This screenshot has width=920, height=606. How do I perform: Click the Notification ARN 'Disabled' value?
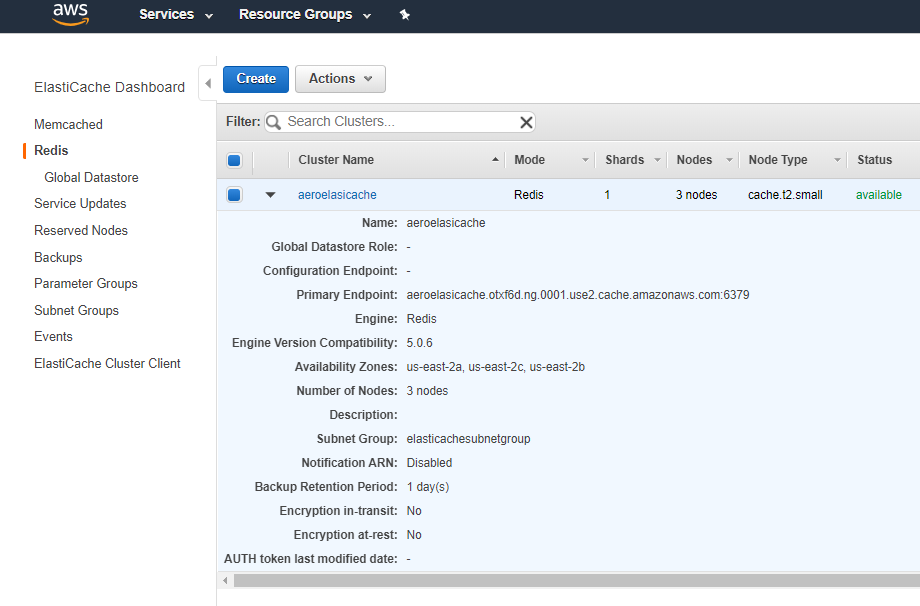[x=429, y=463]
